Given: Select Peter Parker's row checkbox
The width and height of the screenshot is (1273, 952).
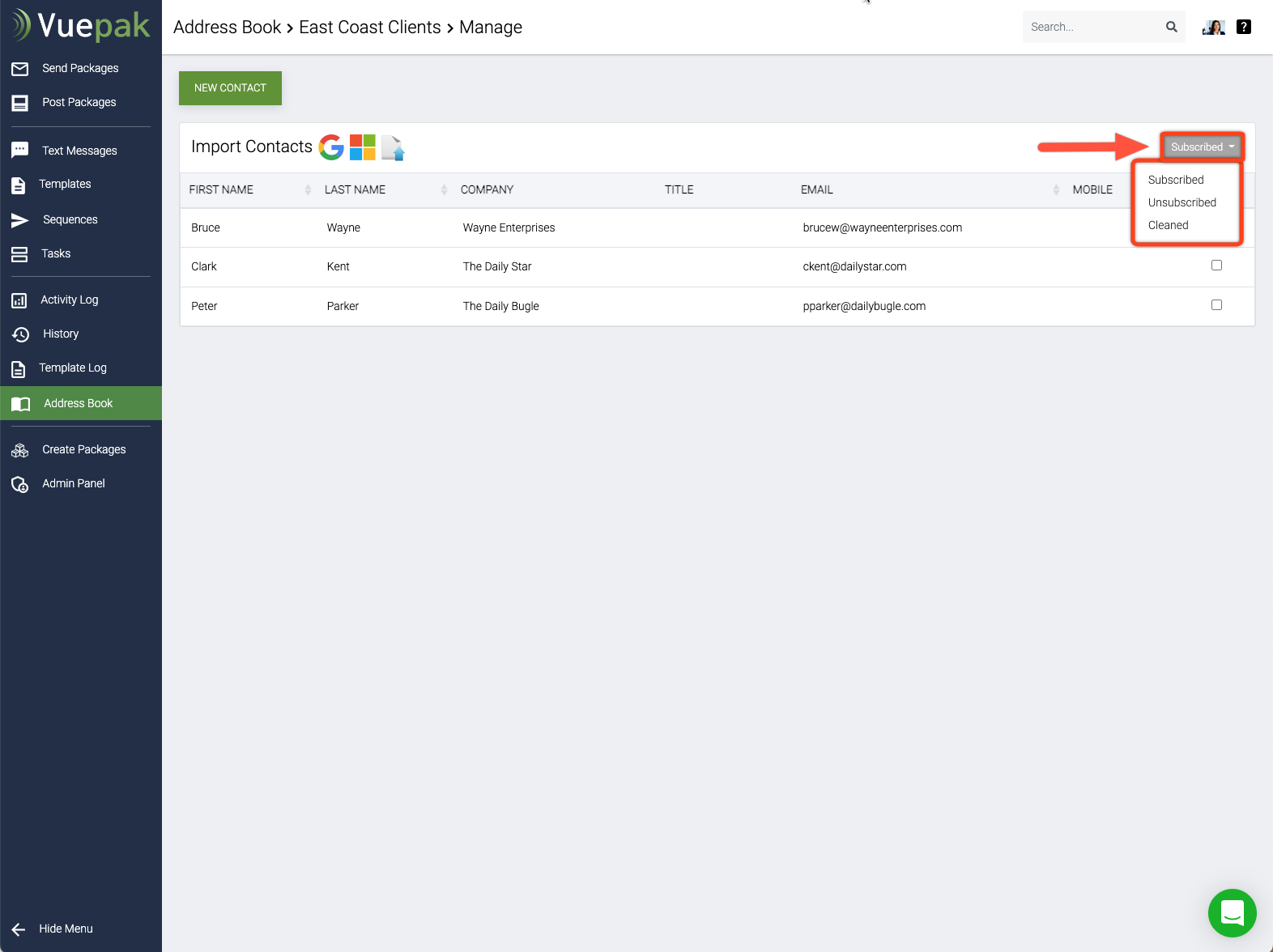Looking at the screenshot, I should pyautogui.click(x=1216, y=305).
